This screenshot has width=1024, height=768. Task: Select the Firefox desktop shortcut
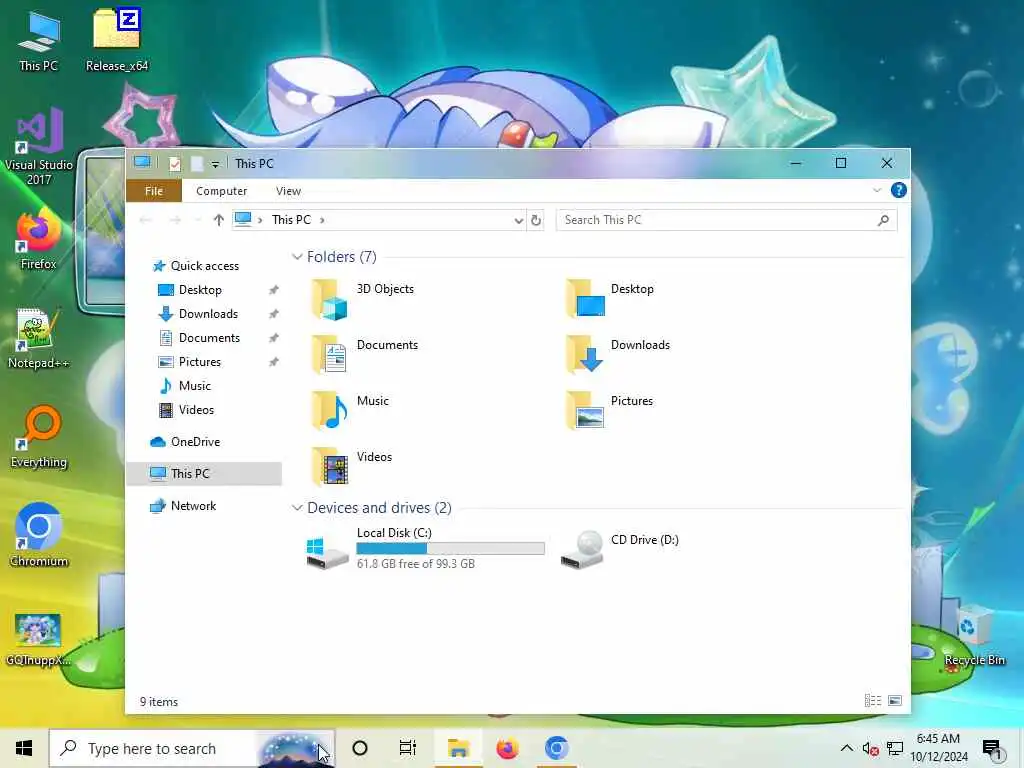39,240
